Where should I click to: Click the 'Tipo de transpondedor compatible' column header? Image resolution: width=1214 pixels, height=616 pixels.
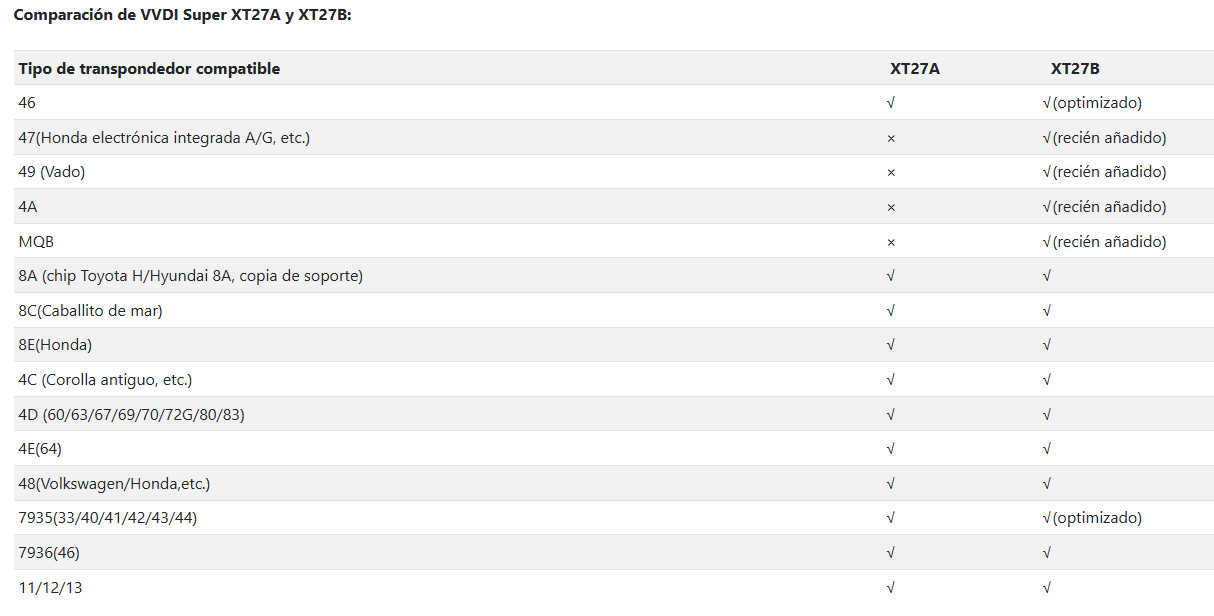(x=149, y=69)
